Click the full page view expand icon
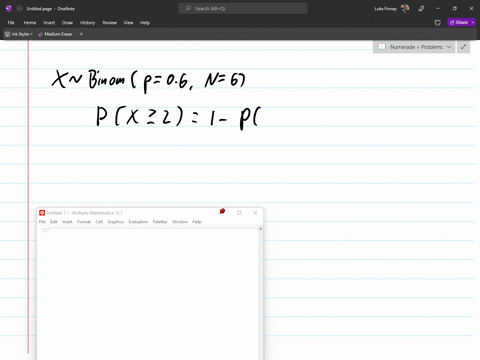The width and height of the screenshot is (480, 360). click(463, 47)
